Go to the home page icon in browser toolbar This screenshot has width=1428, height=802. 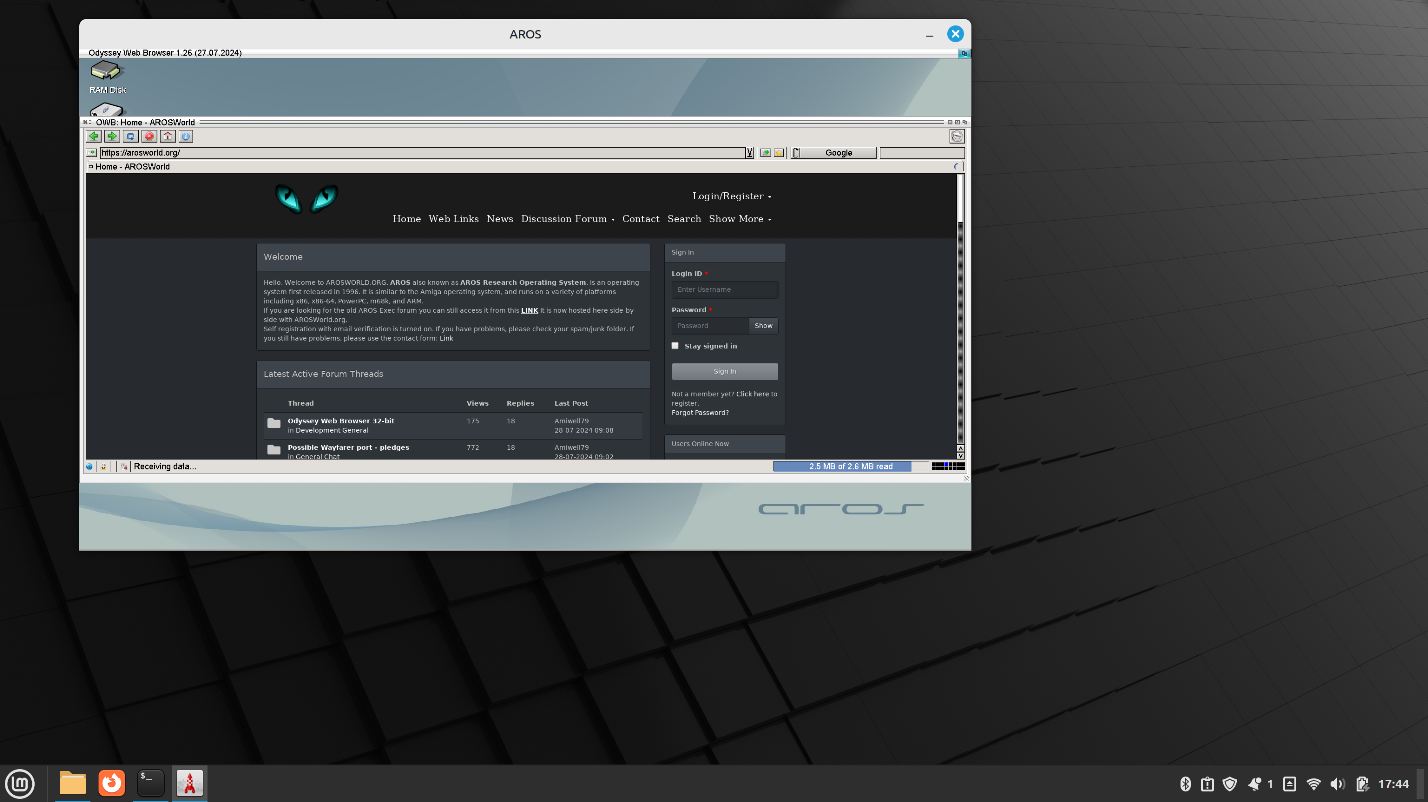pos(167,136)
